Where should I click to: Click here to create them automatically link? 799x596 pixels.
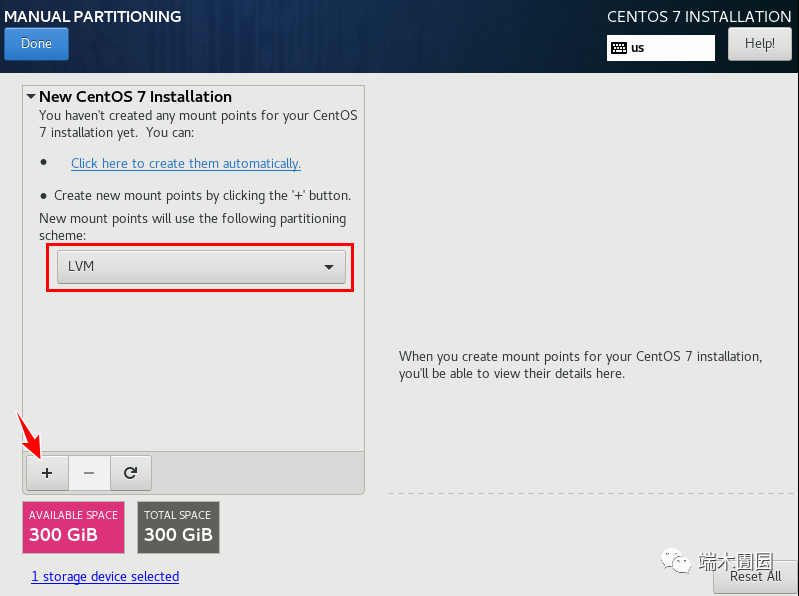click(x=186, y=164)
